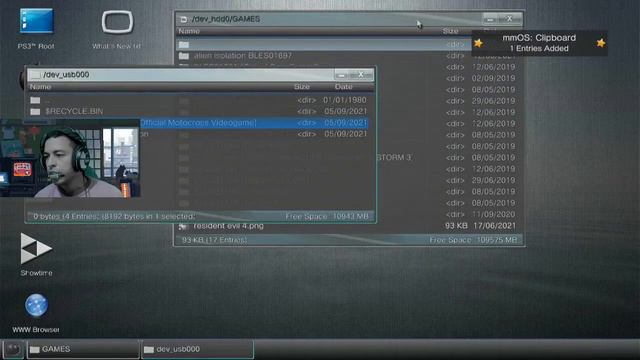
Task: Switch to the dev_usb000 taskbar item
Action: pyautogui.click(x=198, y=349)
